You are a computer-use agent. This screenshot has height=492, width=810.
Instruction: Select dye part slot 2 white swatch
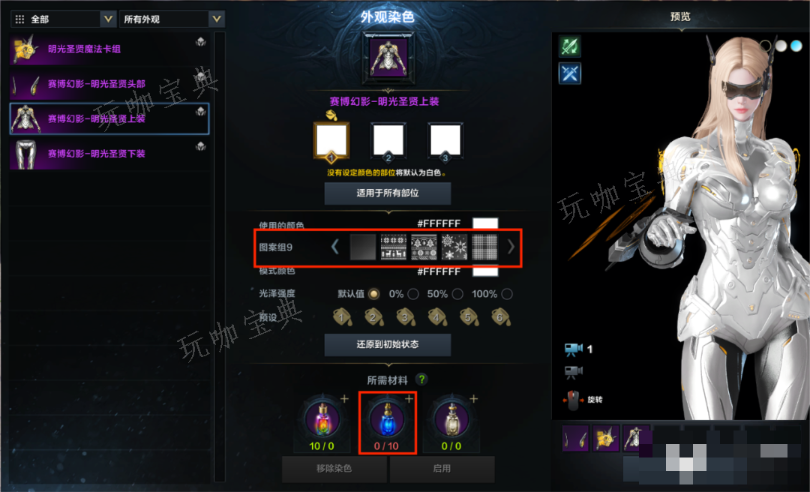[388, 141]
